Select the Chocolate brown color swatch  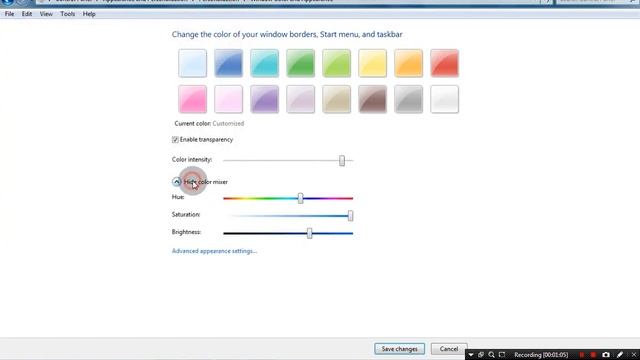(x=372, y=99)
